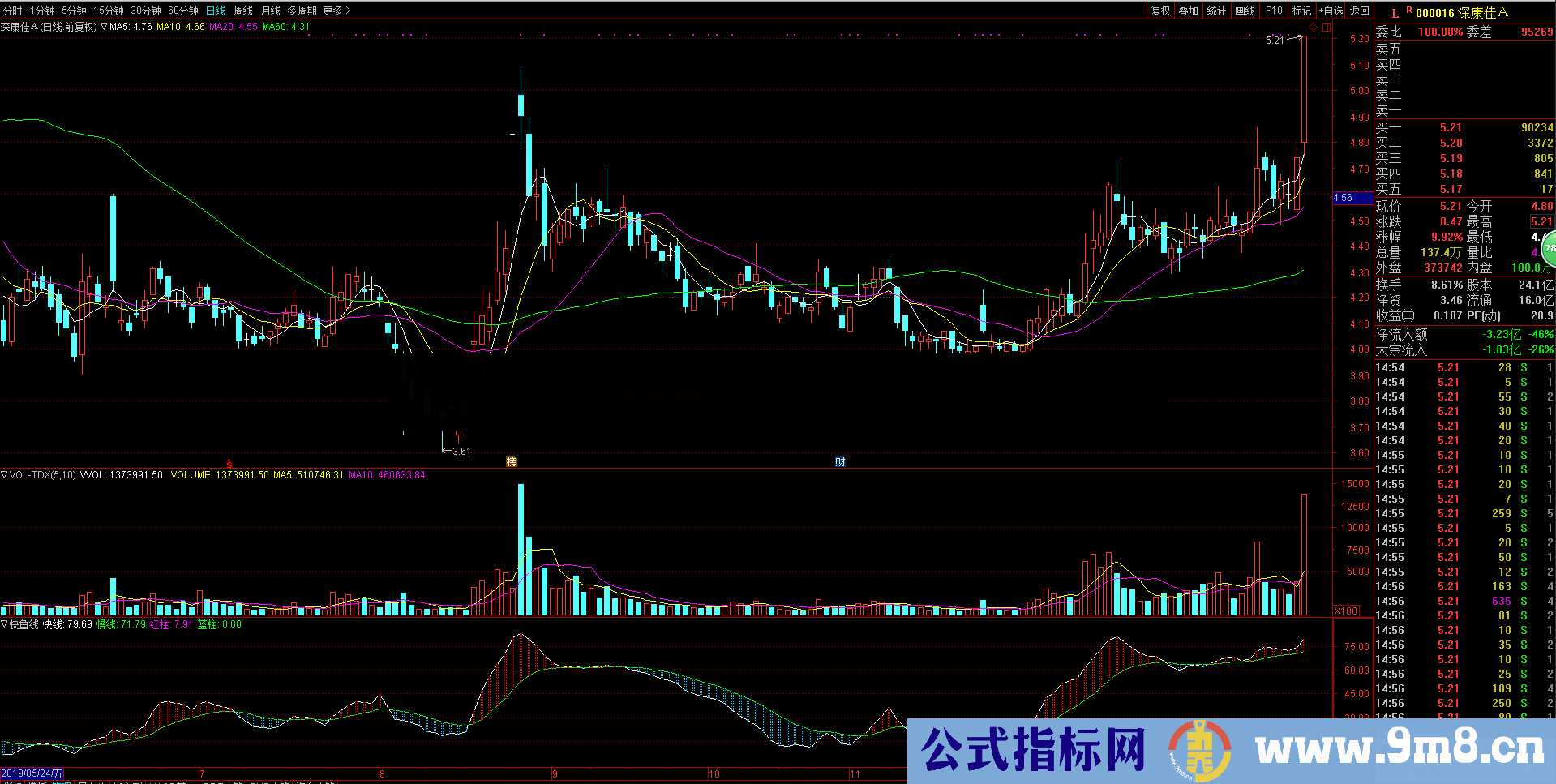
Task: Select the 周线 weekly chart tab
Action: (x=243, y=11)
